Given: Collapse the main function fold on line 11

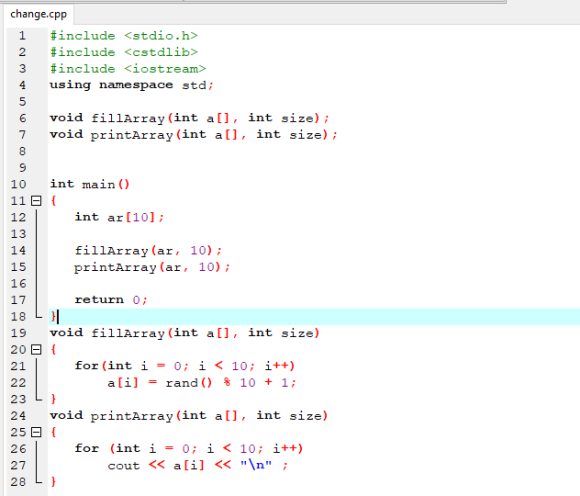Looking at the screenshot, I should tap(36, 201).
